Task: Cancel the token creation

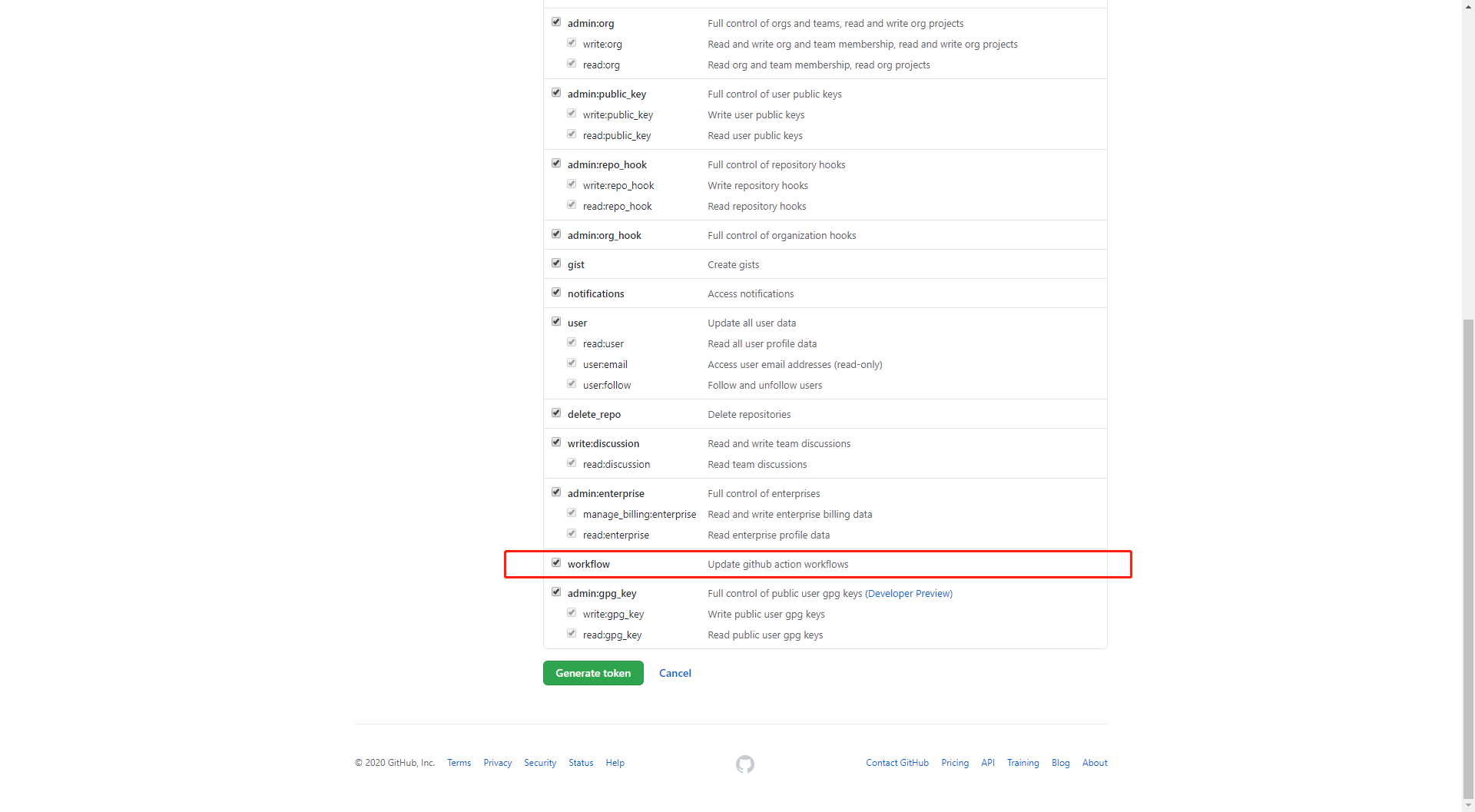Action: pyautogui.click(x=675, y=673)
